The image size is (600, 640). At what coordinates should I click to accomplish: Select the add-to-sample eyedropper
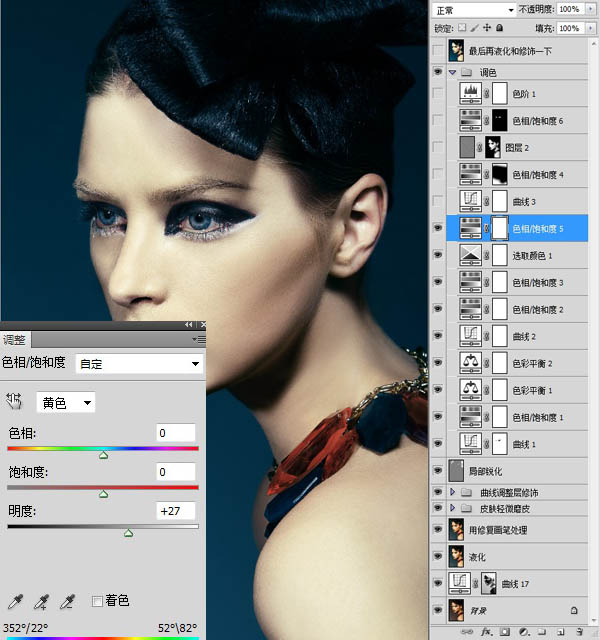(x=41, y=601)
